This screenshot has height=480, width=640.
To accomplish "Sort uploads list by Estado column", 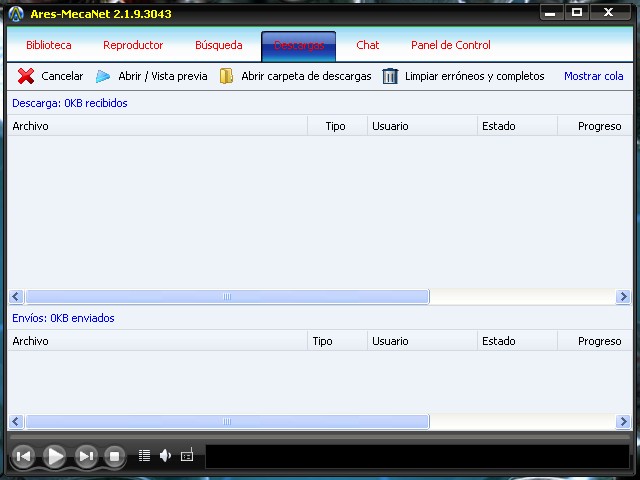I will [x=517, y=341].
